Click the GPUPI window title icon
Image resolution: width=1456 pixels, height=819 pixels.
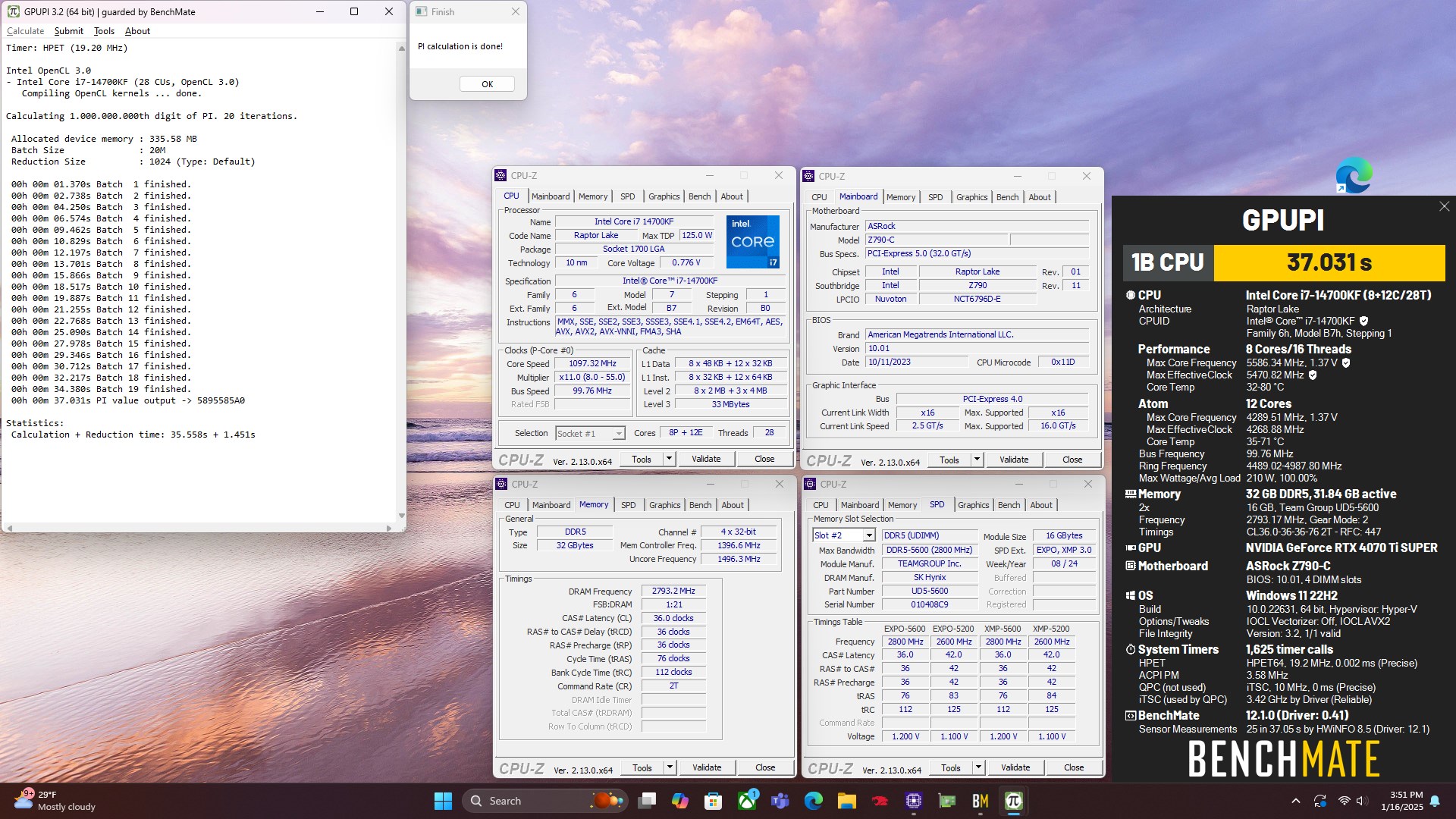pos(13,11)
